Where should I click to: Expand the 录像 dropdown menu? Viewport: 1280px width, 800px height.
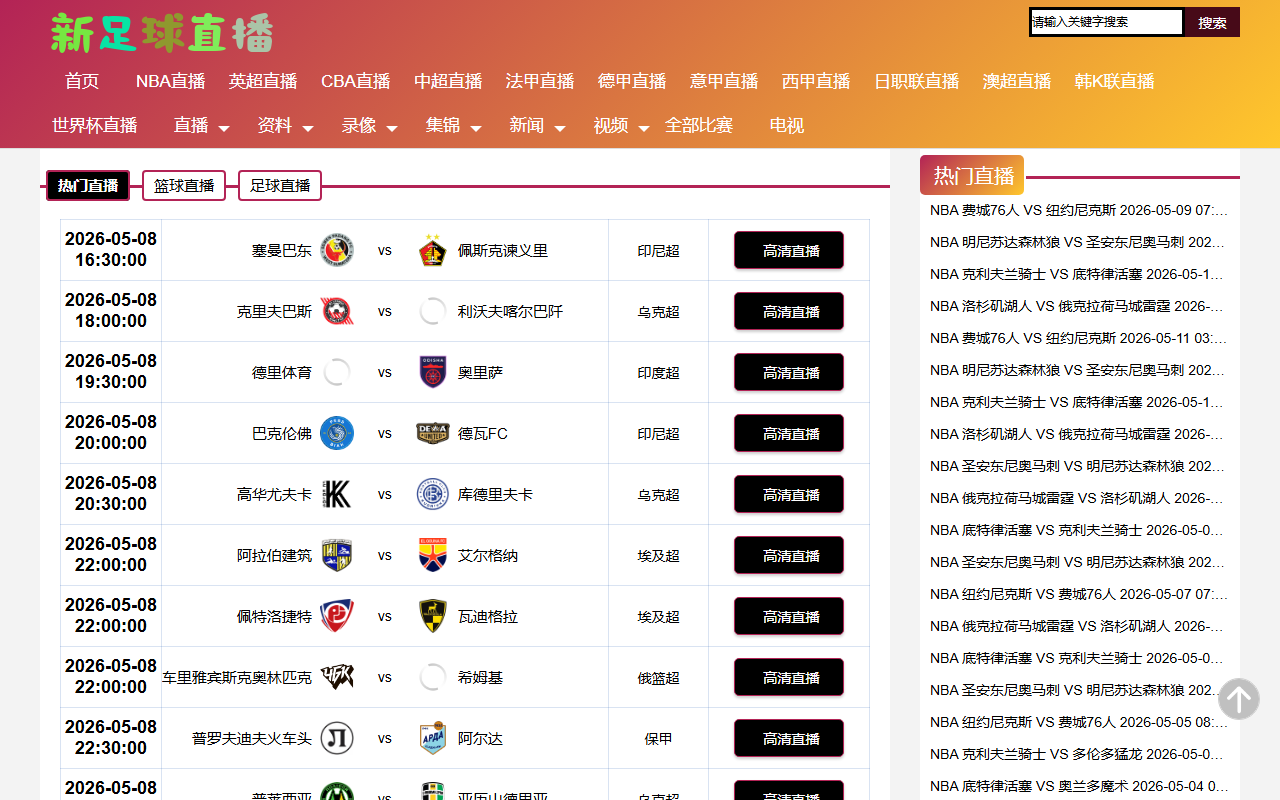pyautogui.click(x=369, y=126)
